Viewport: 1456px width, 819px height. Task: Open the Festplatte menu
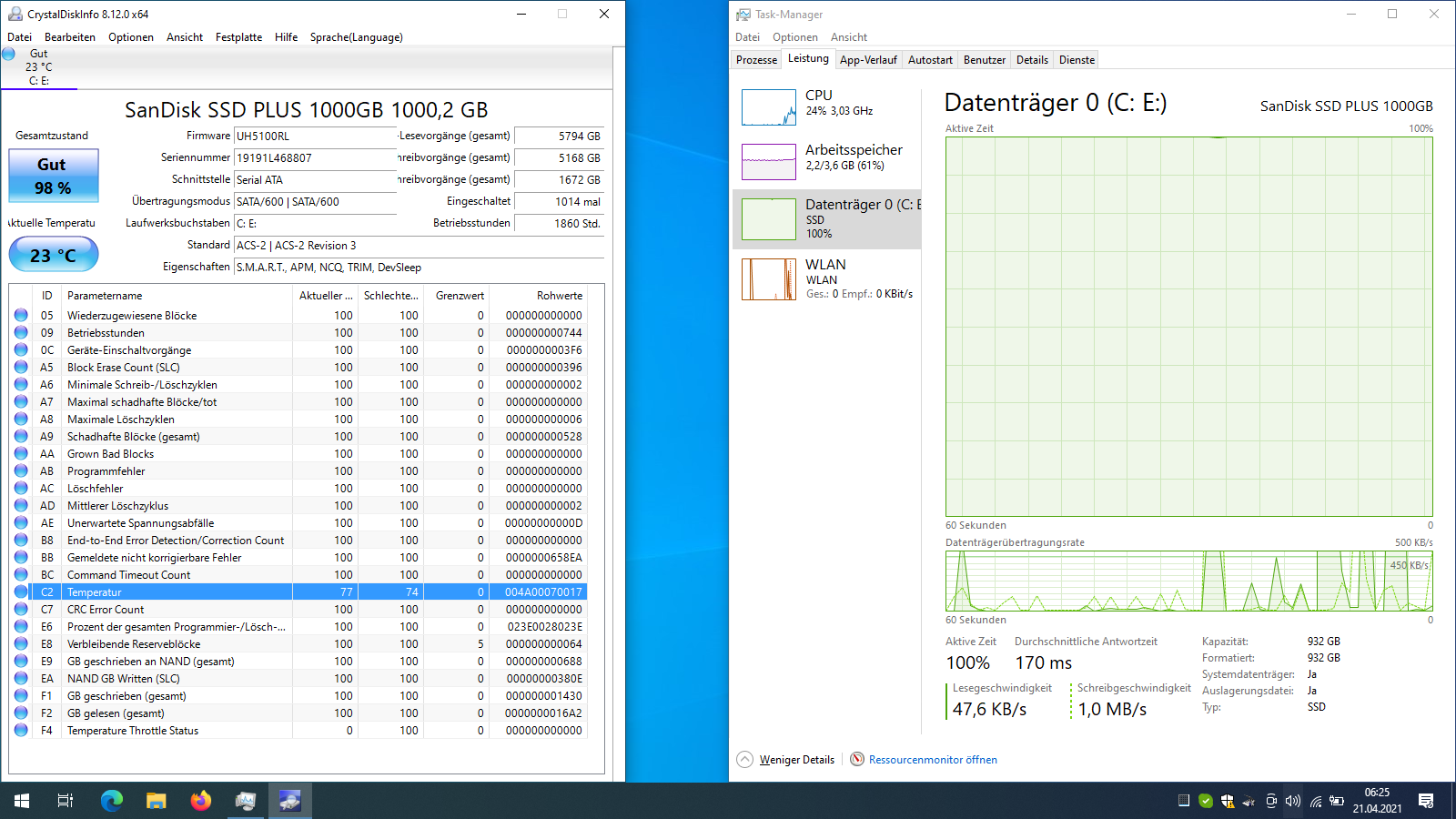point(238,37)
